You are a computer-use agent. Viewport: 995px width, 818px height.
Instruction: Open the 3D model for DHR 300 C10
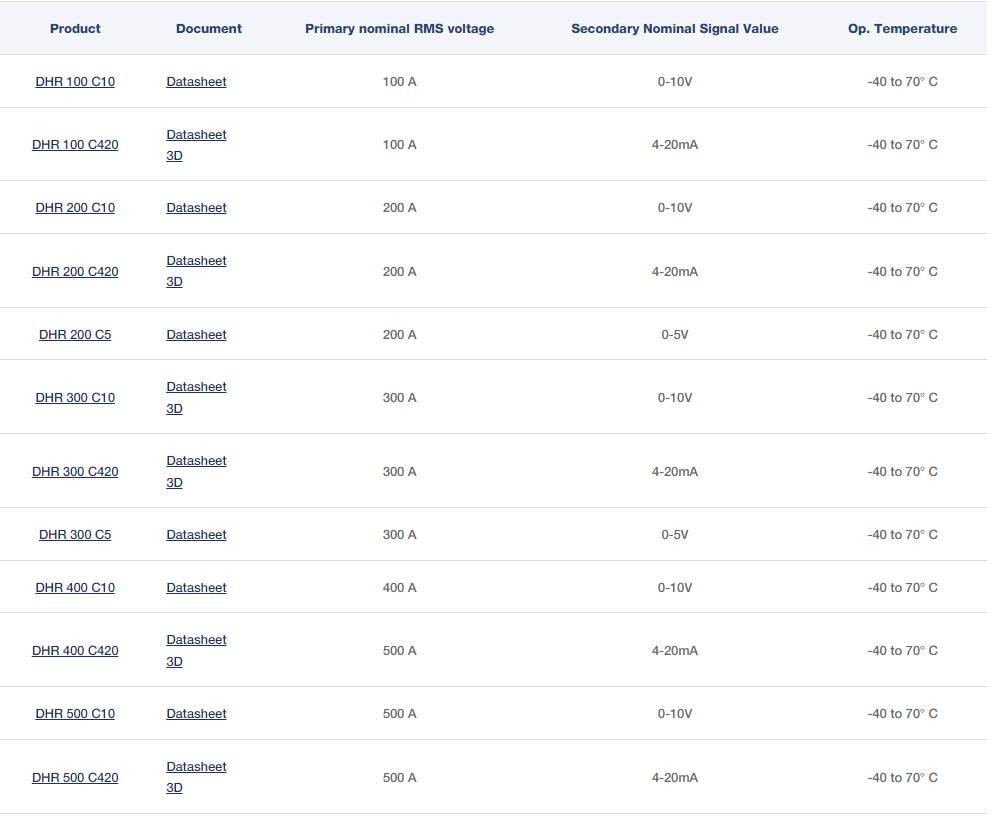174,409
